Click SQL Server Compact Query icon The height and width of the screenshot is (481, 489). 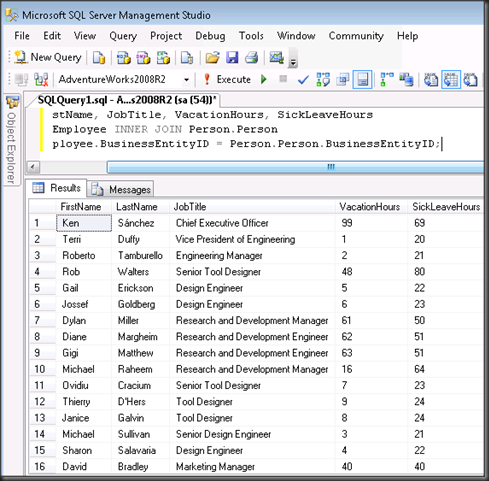pyautogui.click(x=187, y=58)
